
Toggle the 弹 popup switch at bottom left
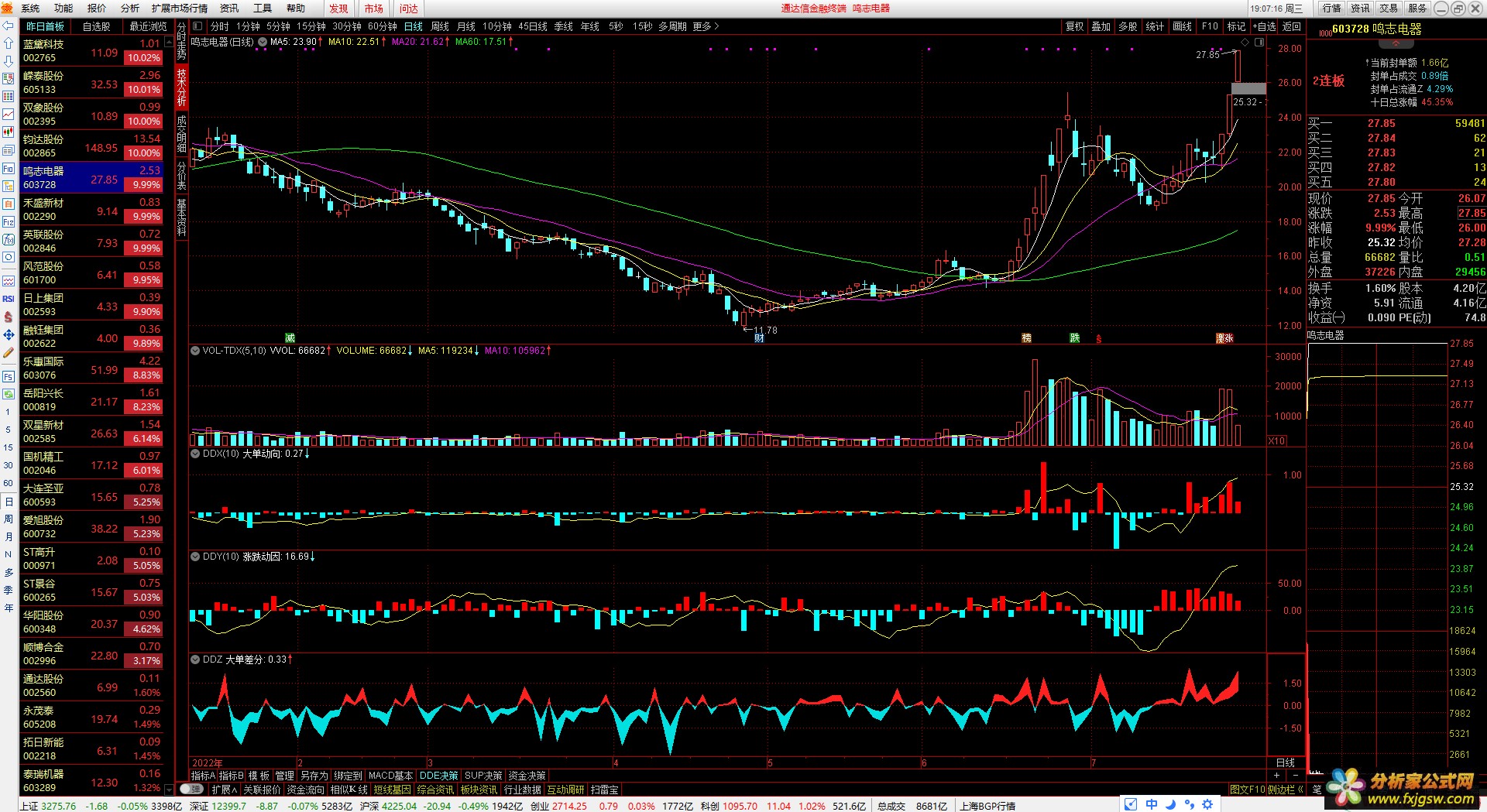(191, 790)
